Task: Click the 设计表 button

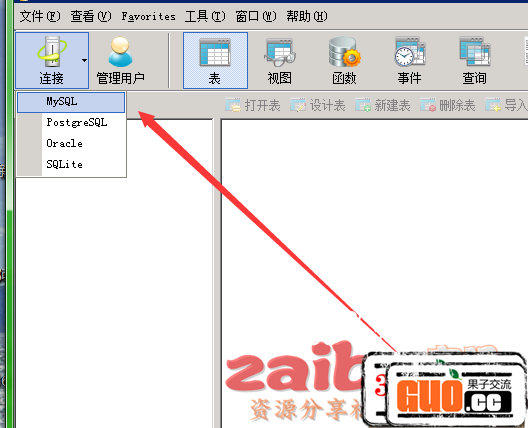Action: point(318,105)
